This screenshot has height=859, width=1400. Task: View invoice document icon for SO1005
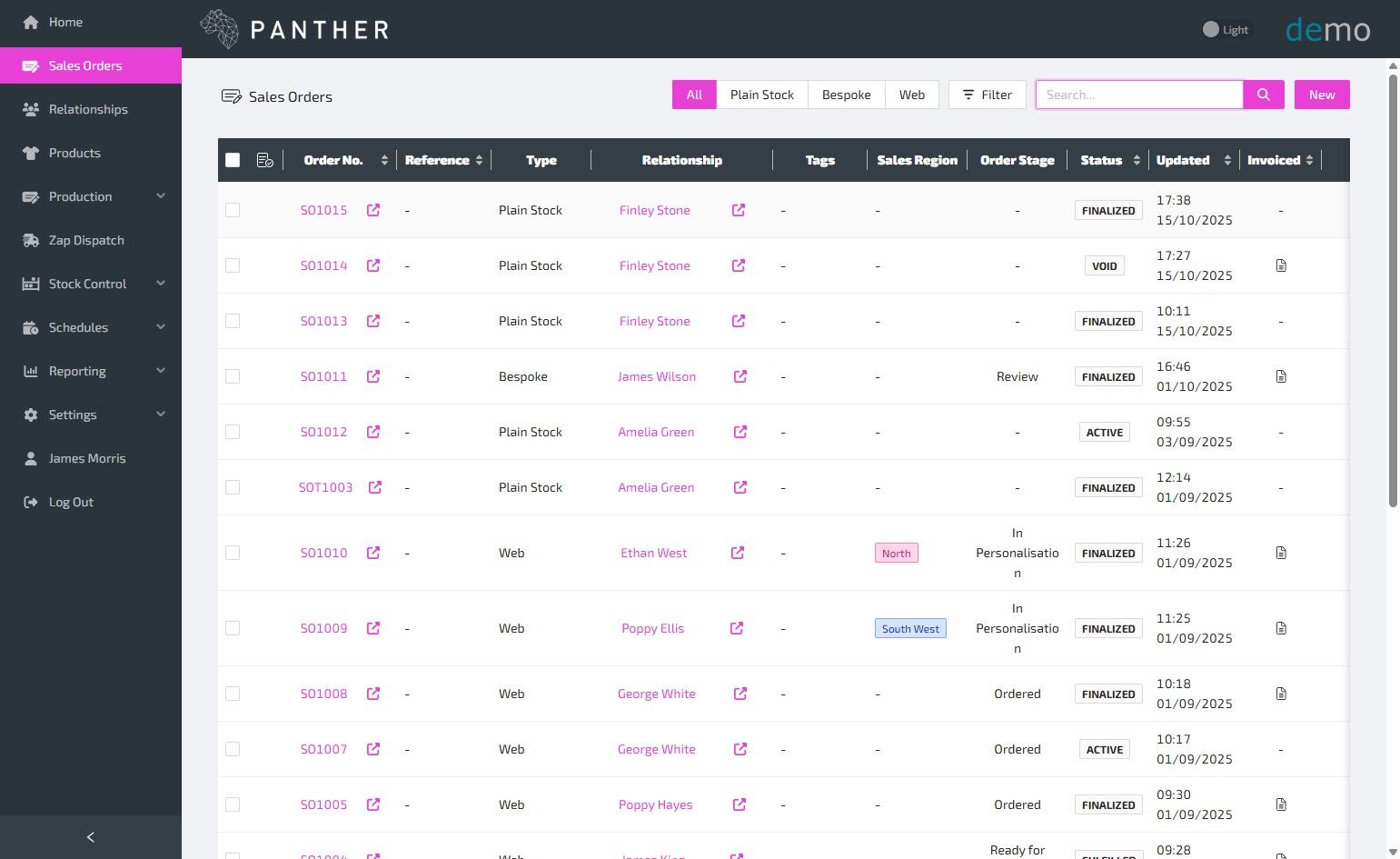[1281, 804]
